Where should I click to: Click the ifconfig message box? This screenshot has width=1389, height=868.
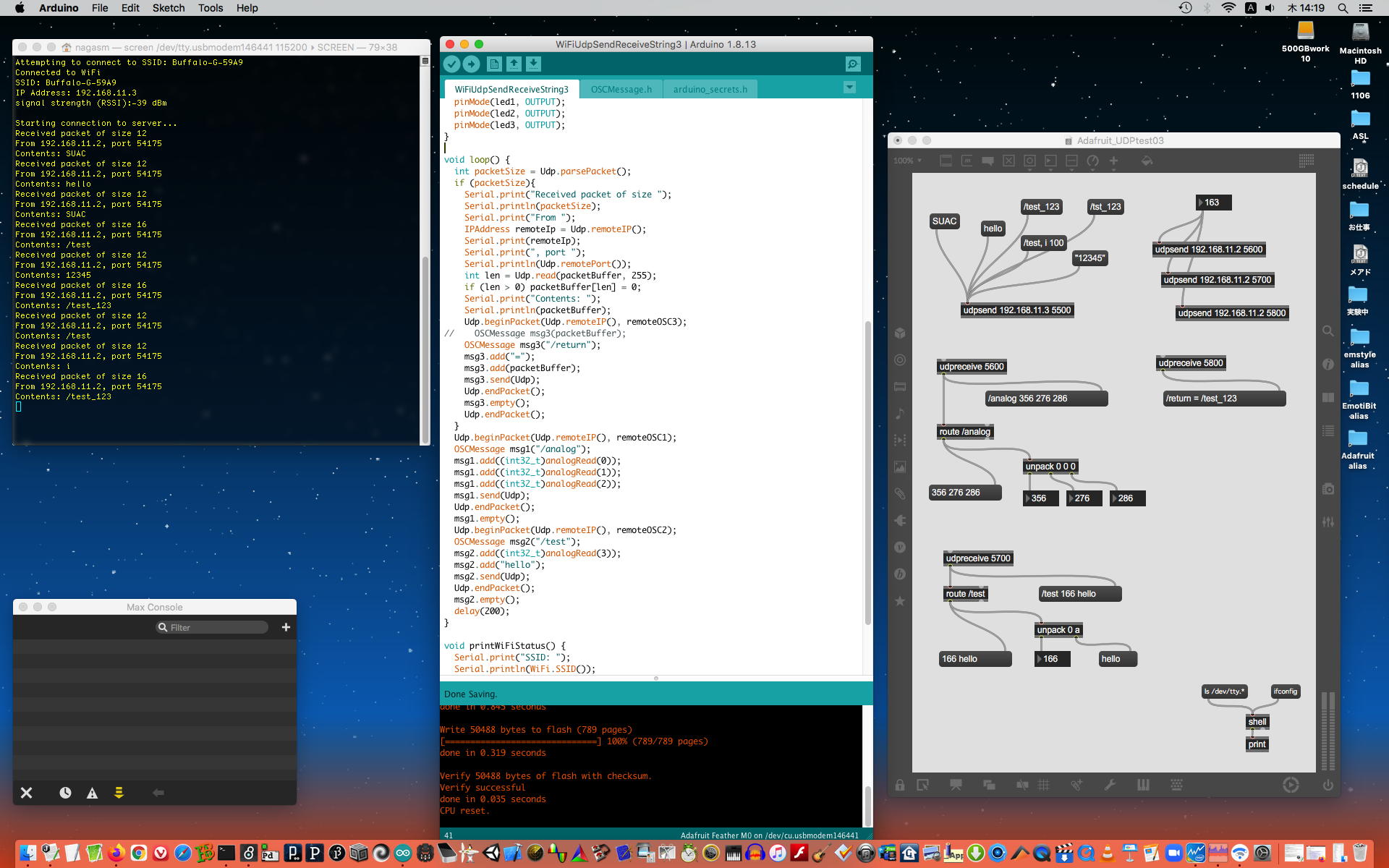(1285, 692)
